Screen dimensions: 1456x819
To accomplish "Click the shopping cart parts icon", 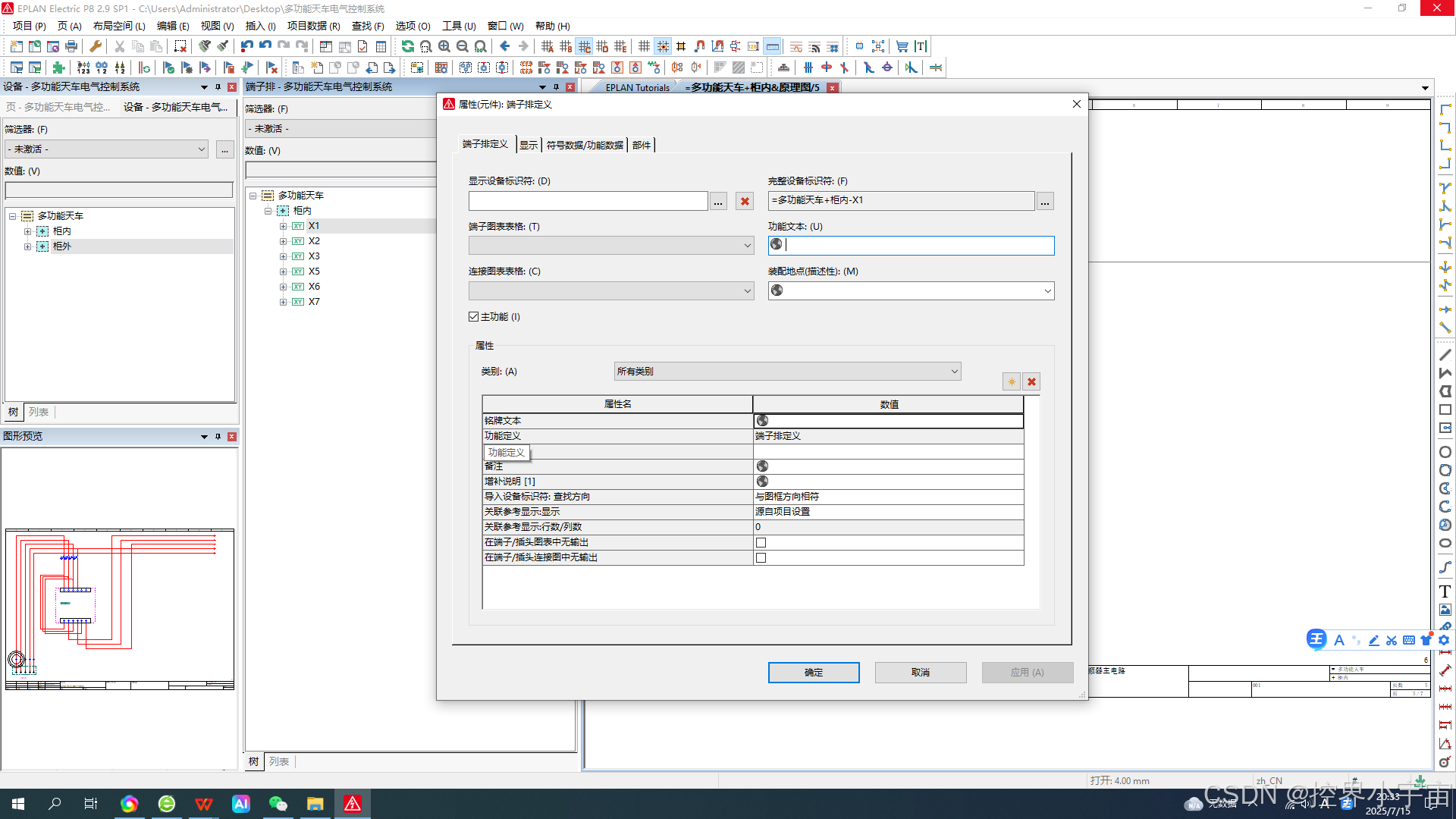I will (x=902, y=47).
